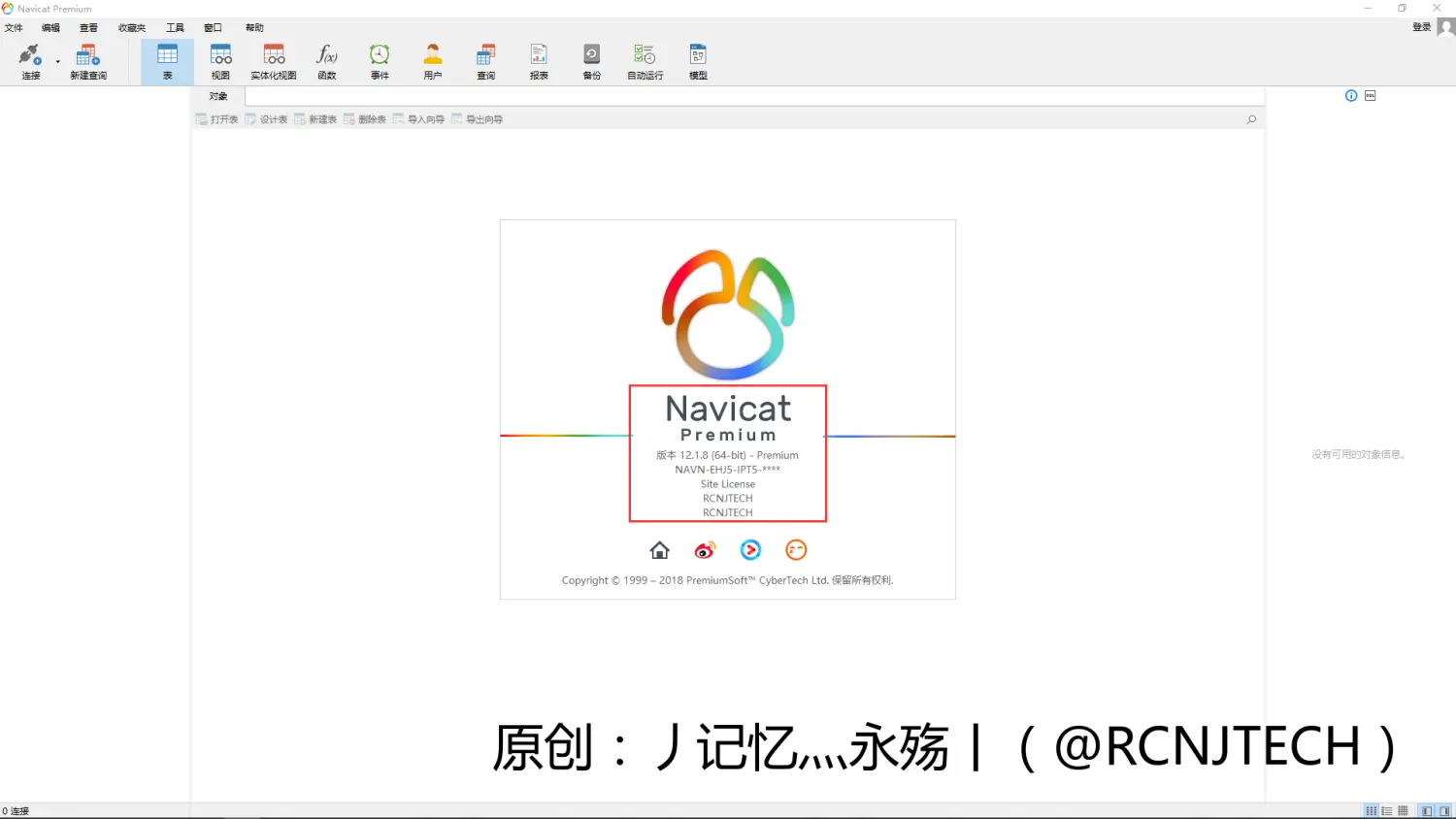Open the orange face icon in About dialog
The image size is (1456, 819).
[x=796, y=550]
